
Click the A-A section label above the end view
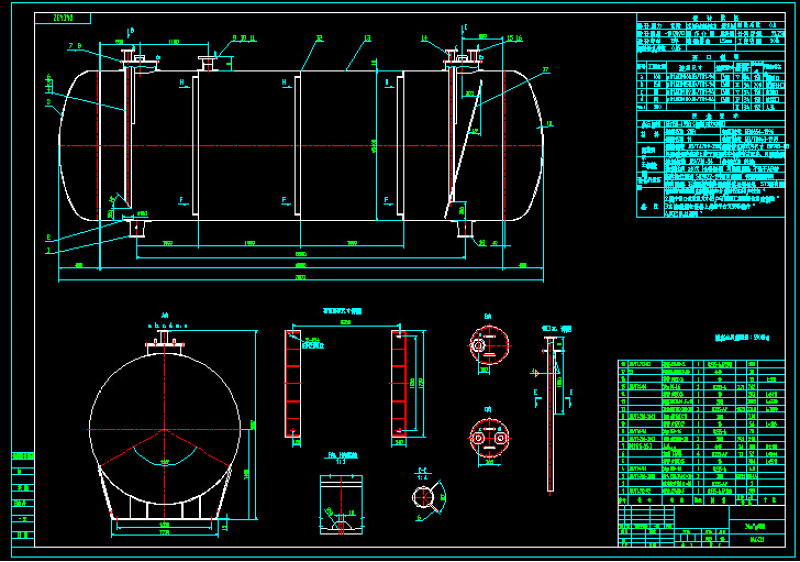pyautogui.click(x=165, y=316)
